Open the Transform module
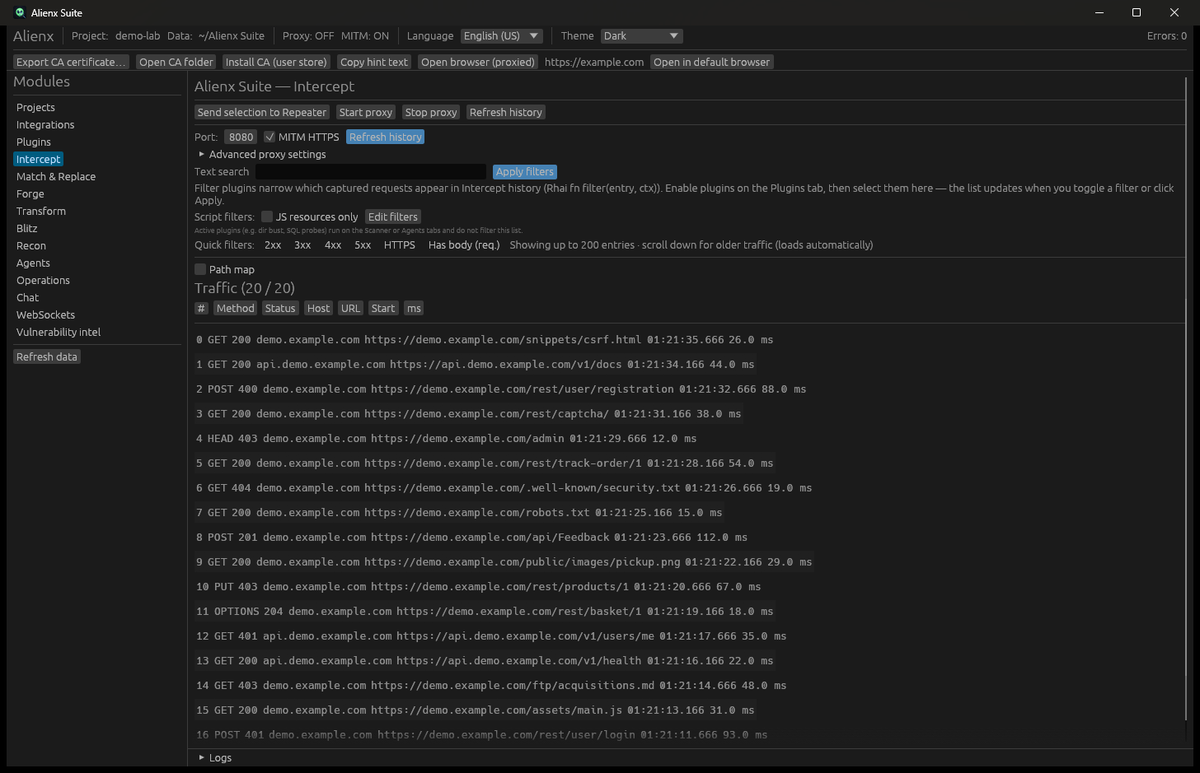The image size is (1200, 773). pyautogui.click(x=41, y=211)
